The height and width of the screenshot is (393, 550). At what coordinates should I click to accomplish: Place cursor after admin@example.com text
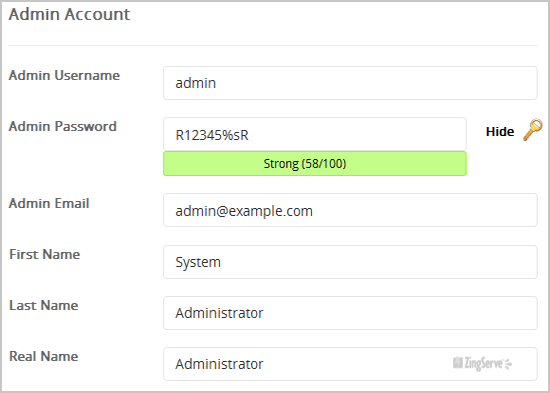pyautogui.click(x=314, y=211)
